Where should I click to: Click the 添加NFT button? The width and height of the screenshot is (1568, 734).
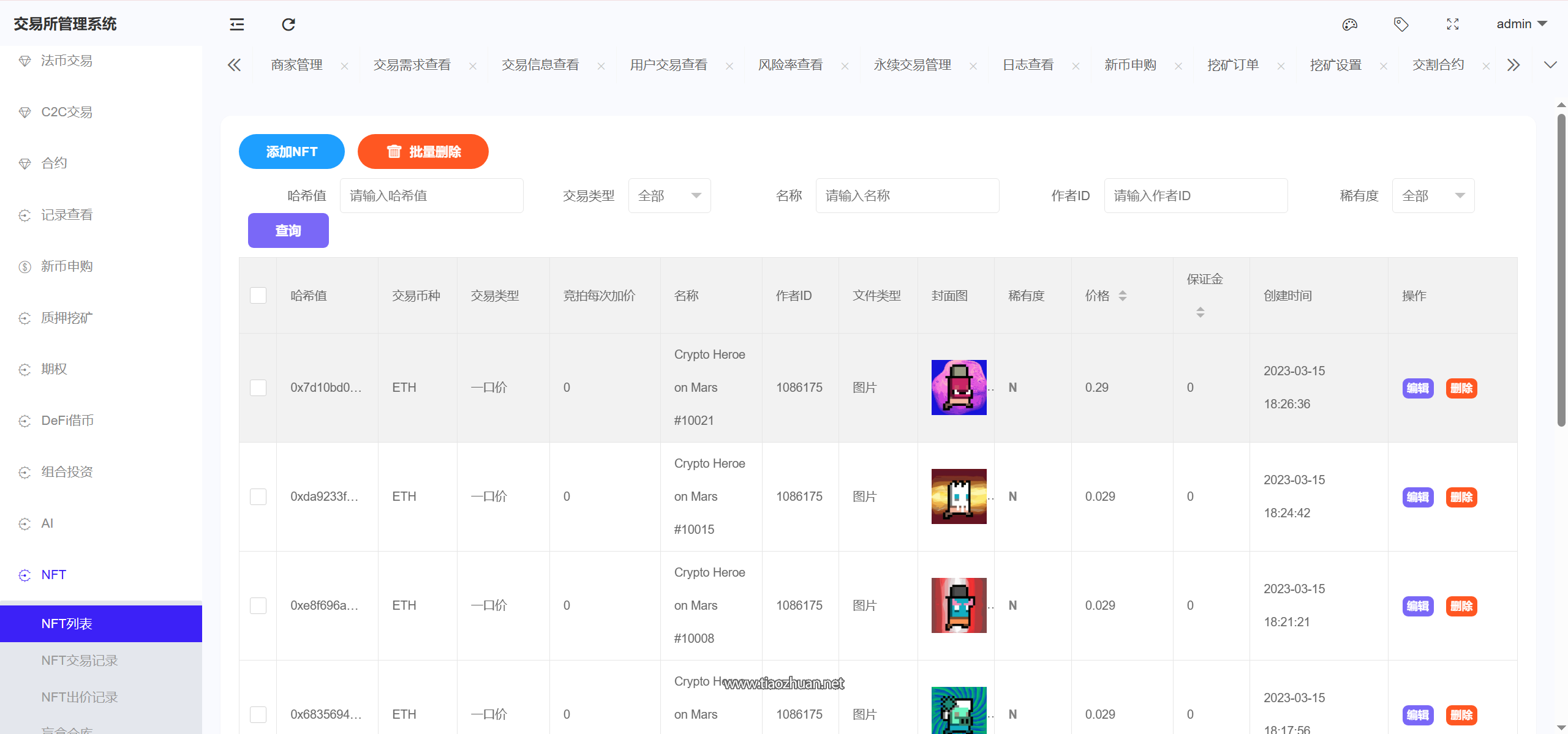[x=292, y=152]
